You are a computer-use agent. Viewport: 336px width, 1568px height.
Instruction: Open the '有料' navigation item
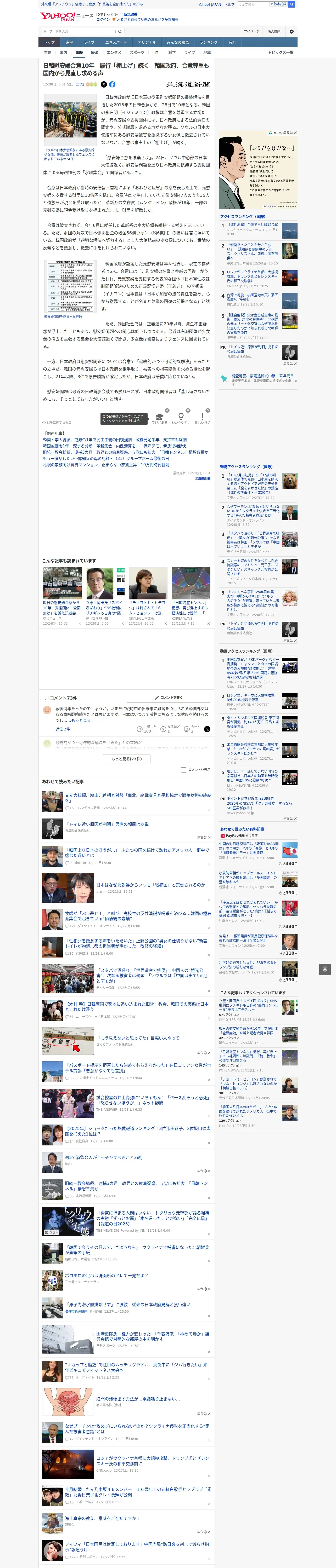[232, 43]
